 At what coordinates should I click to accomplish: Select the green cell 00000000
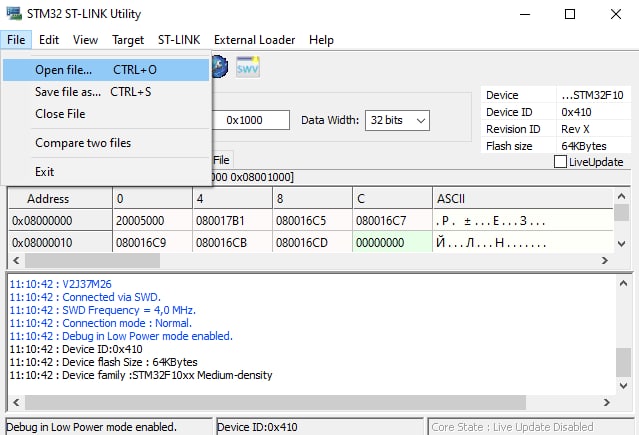pos(392,243)
